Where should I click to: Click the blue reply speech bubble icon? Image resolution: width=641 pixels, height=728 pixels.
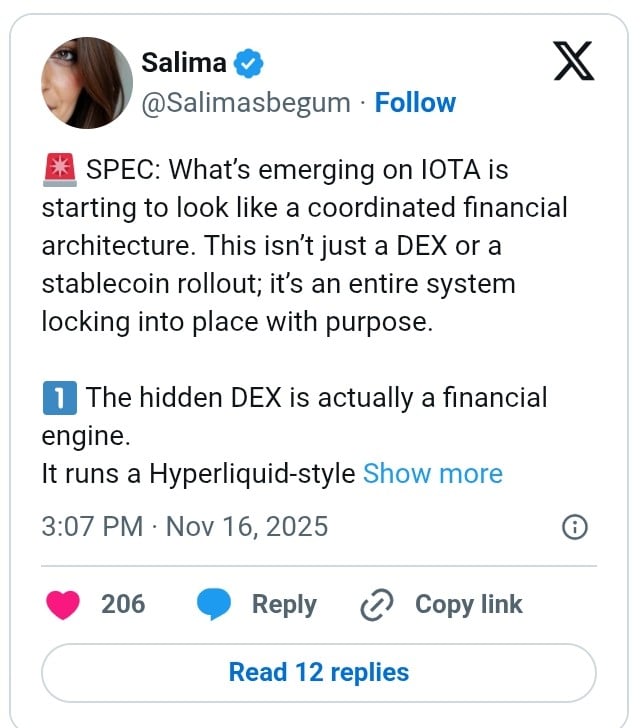click(x=214, y=604)
